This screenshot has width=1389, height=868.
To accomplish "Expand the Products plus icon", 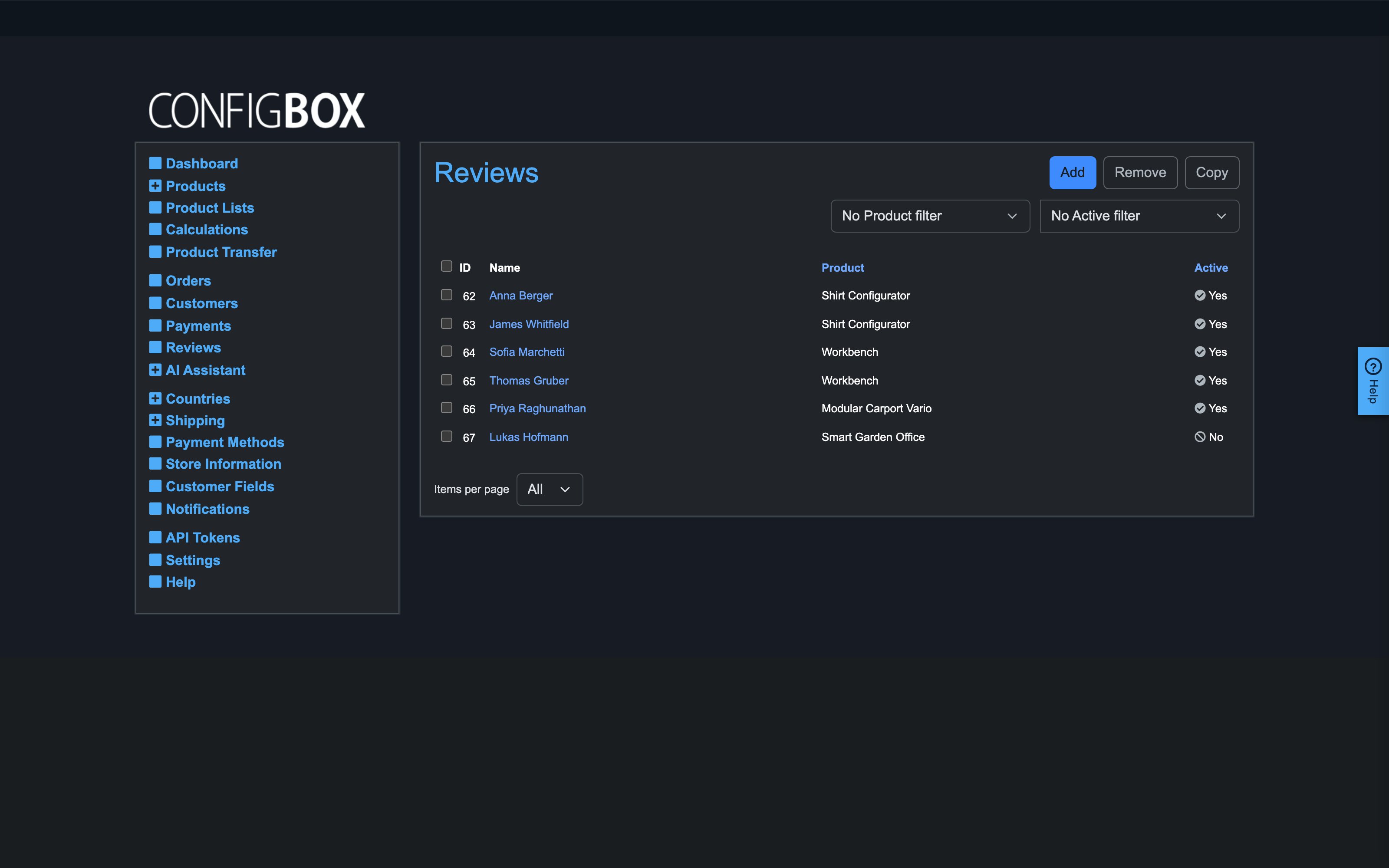I will point(155,185).
